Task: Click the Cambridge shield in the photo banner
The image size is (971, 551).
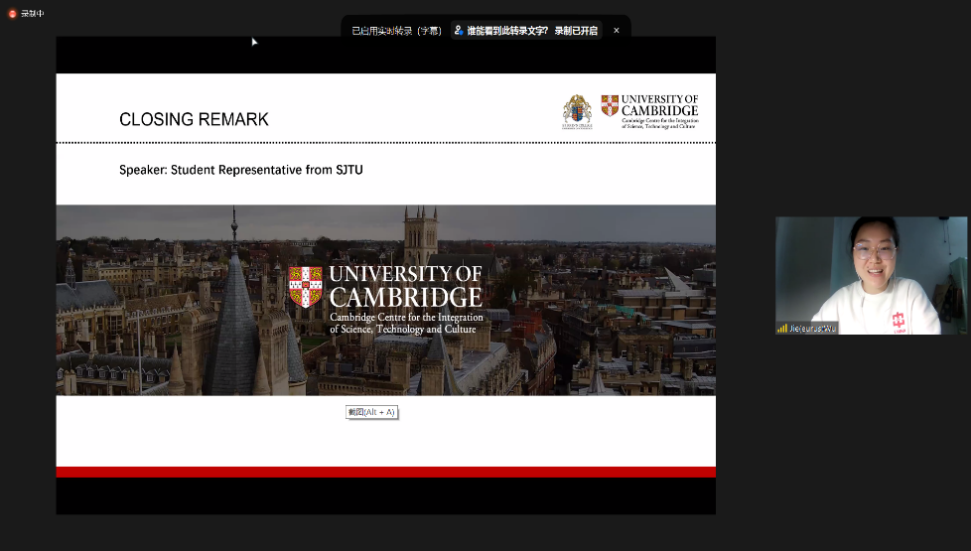Action: (x=305, y=287)
